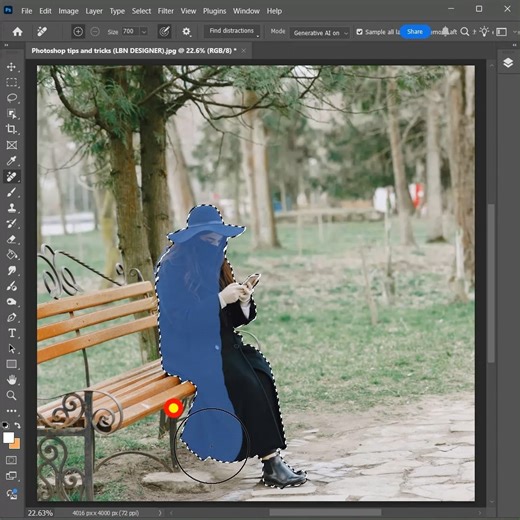Image resolution: width=520 pixels, height=520 pixels.
Task: Open Generative AI on mode dropdown
Action: [320, 33]
